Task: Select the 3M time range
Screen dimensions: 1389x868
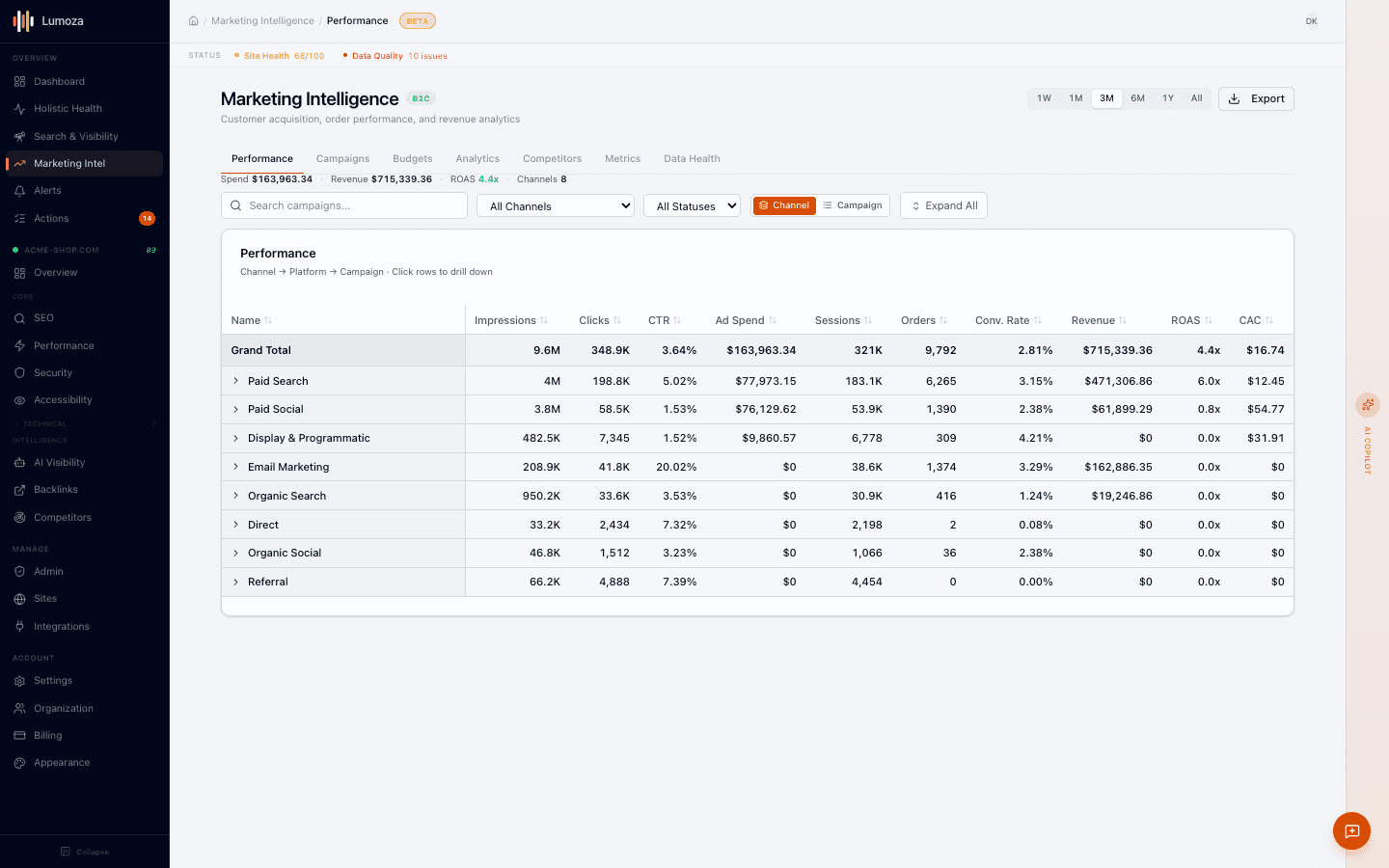Action: 1106,98
